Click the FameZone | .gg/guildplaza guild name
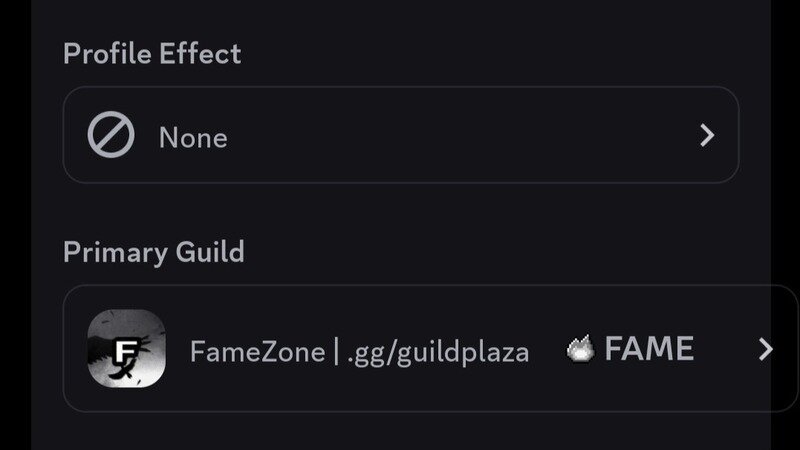The width and height of the screenshot is (800, 450). point(359,352)
